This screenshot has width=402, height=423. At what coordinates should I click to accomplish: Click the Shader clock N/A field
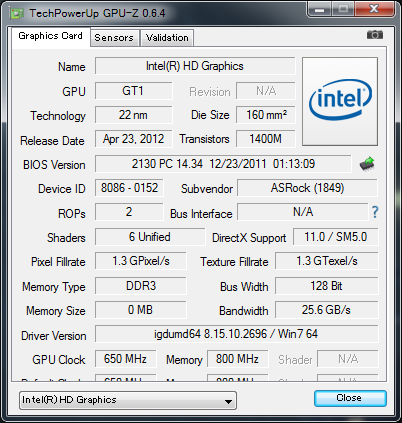click(348, 359)
